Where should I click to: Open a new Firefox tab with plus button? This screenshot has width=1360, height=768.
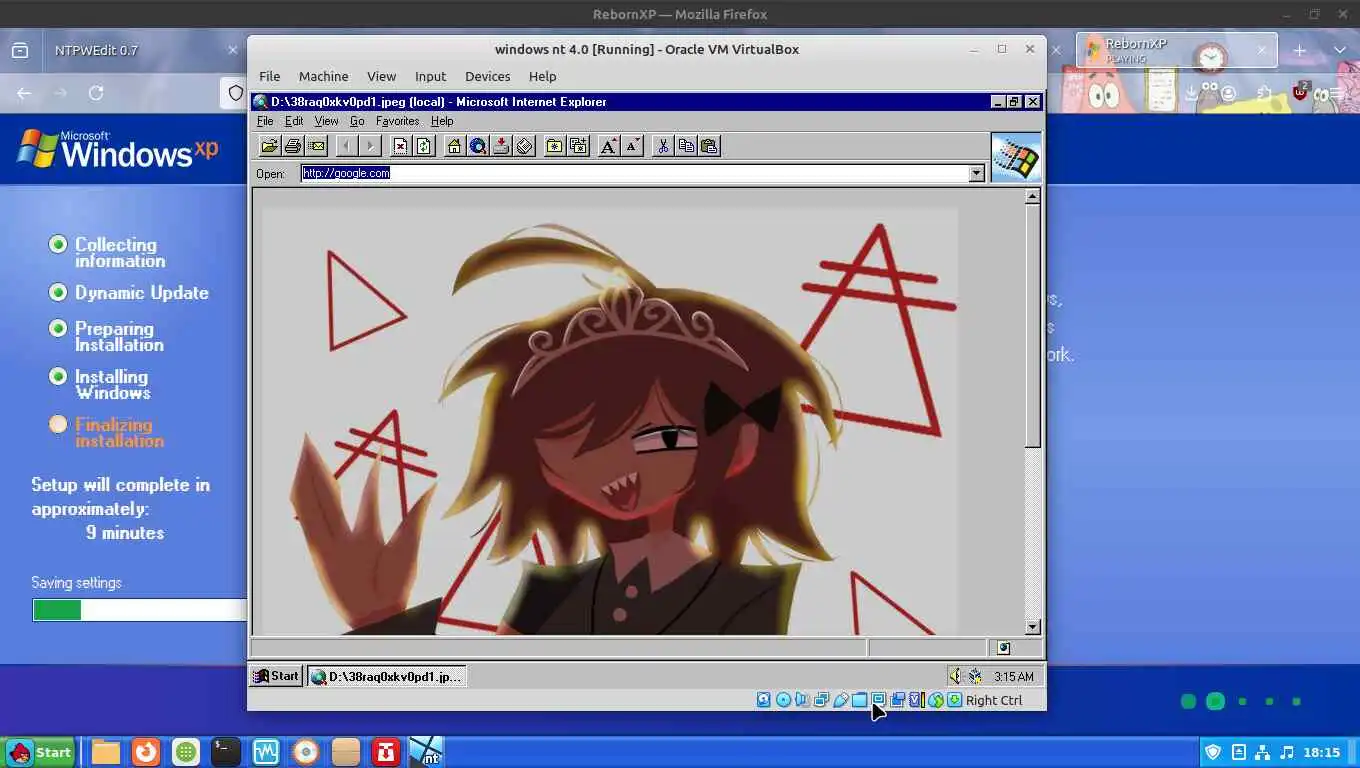tap(1299, 50)
